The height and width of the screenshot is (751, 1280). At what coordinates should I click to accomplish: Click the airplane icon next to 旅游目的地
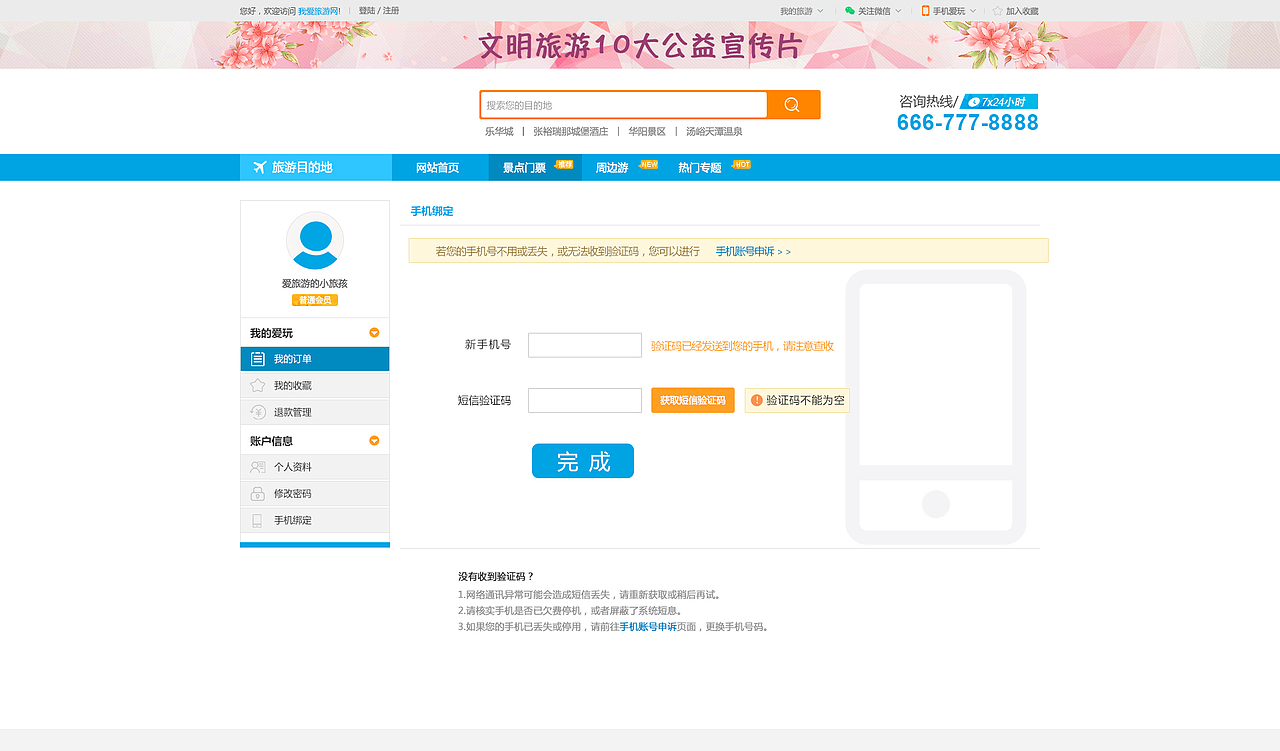tap(258, 167)
